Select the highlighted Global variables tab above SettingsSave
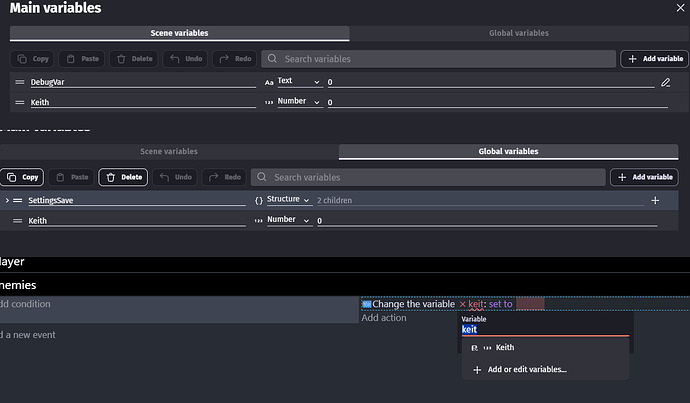 507,152
